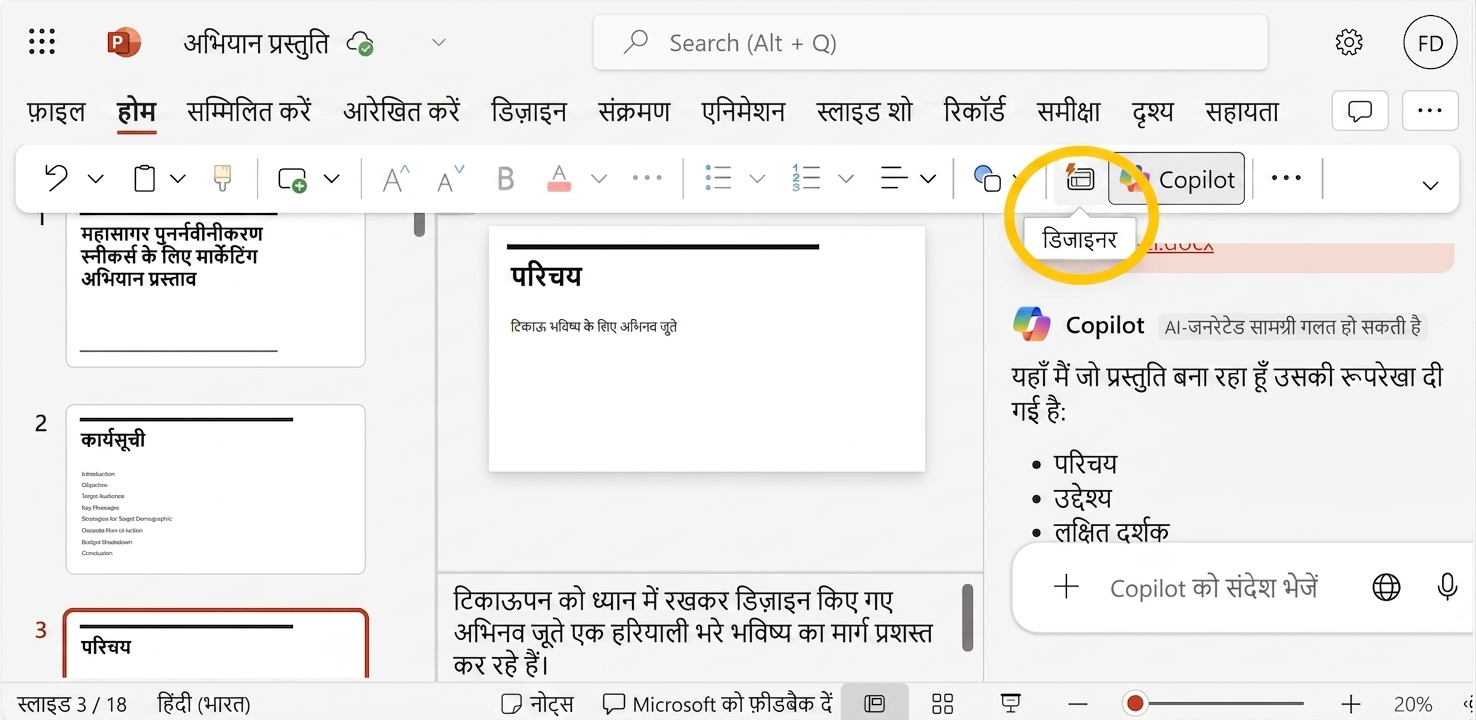1476x720 pixels.
Task: Open the एनिमेशन tab
Action: click(x=743, y=111)
